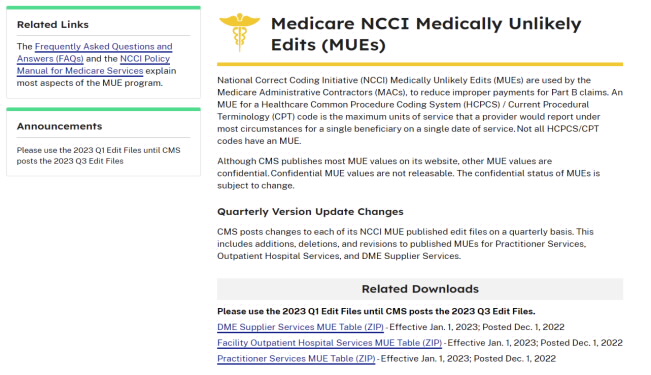Viewport: 651px width, 375px height.
Task: Click the effective date text beside the Practitioner Services link
Action: click(468, 358)
